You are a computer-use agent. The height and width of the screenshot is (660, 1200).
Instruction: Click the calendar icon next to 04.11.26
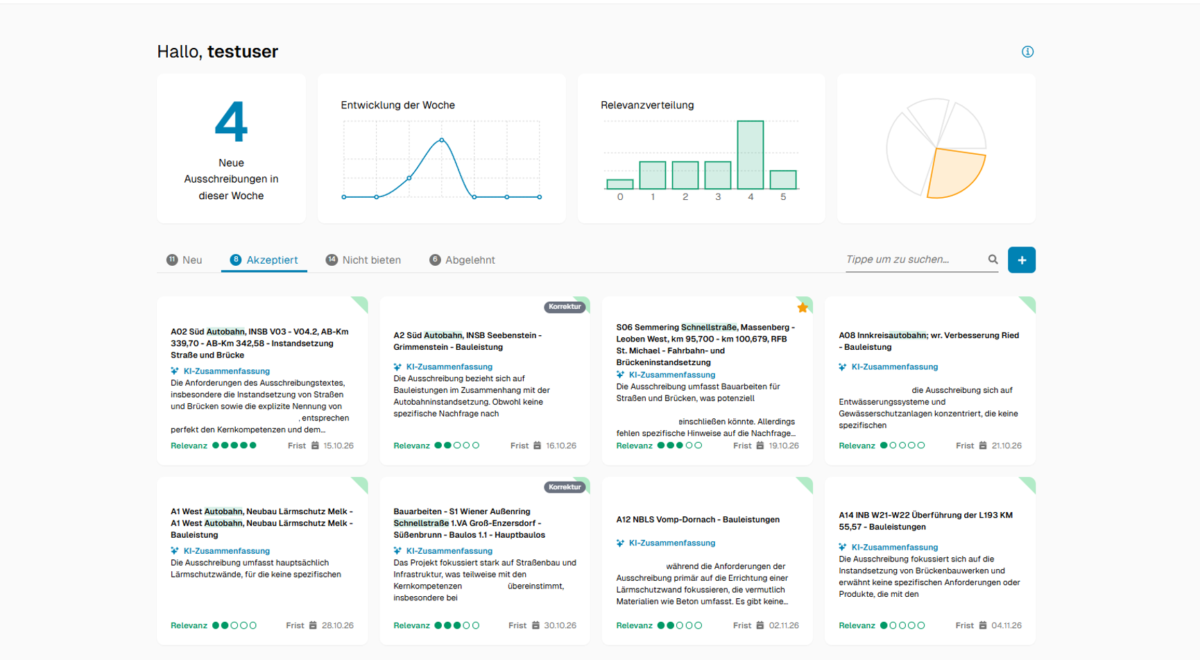tap(983, 625)
